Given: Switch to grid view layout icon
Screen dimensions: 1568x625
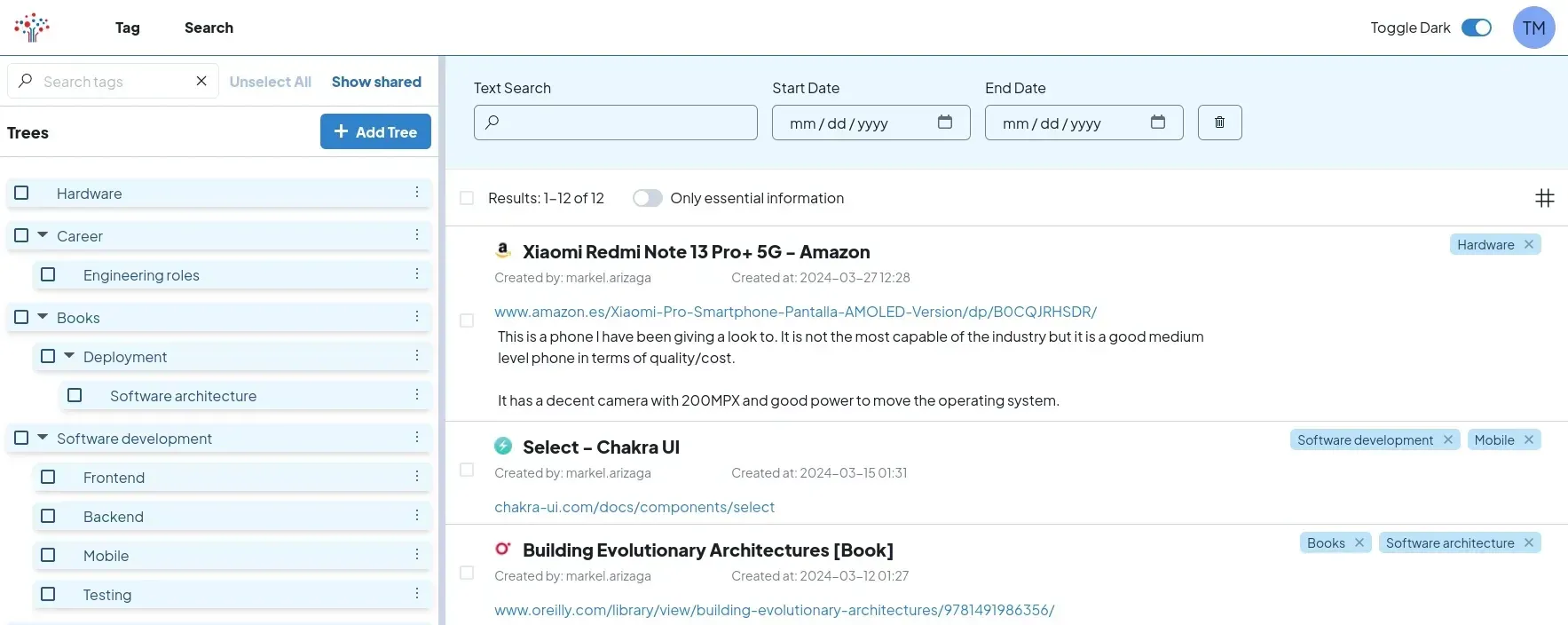Looking at the screenshot, I should [1544, 198].
